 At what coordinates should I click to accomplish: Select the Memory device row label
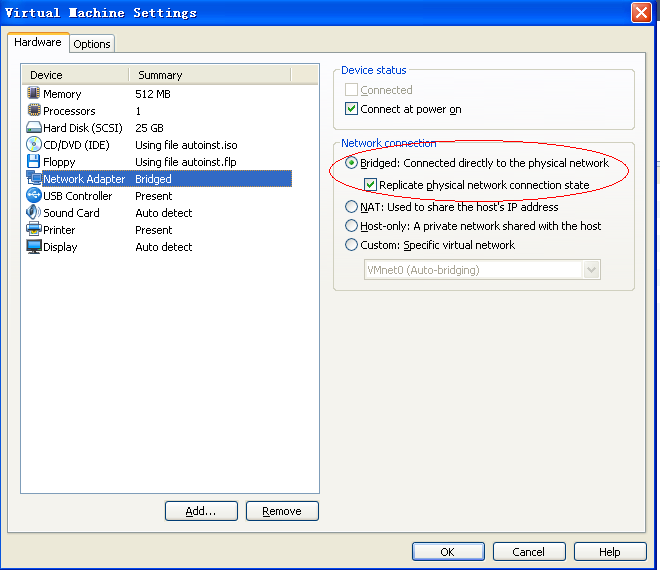pos(62,94)
